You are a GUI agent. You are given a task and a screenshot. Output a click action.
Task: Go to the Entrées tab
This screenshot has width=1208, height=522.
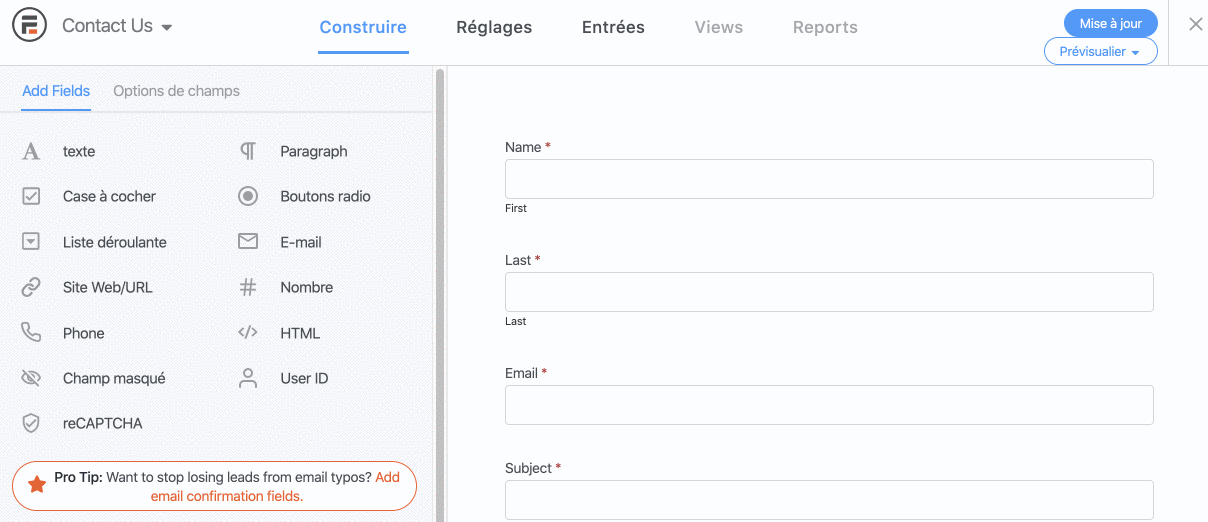pos(613,28)
